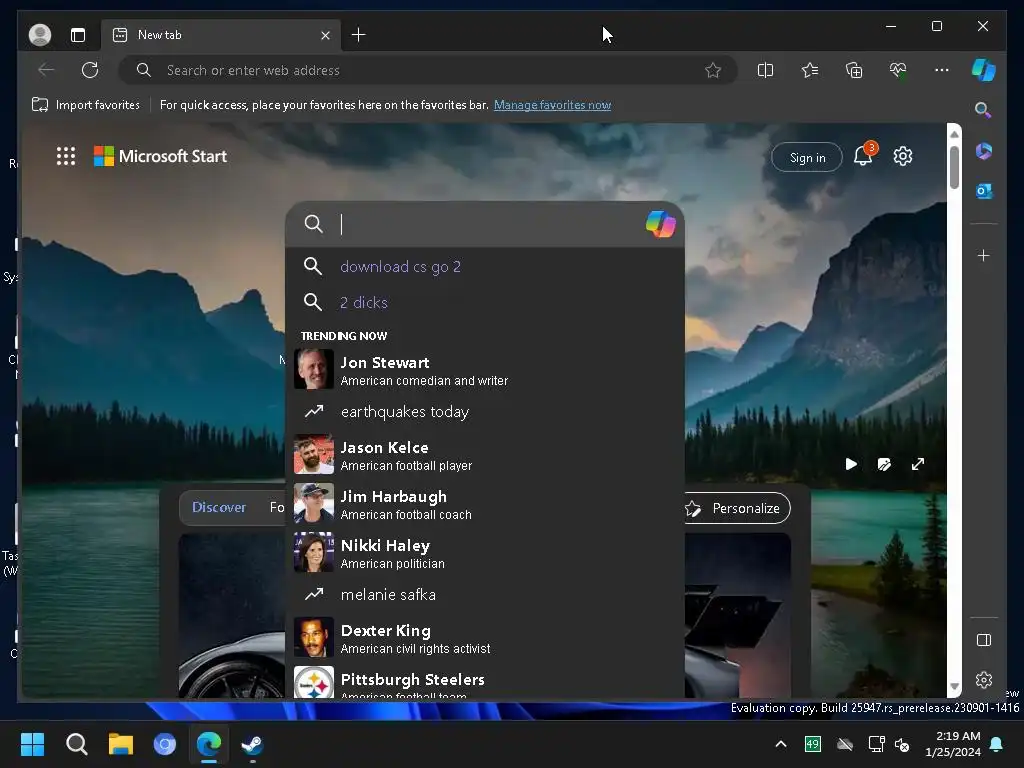
Task: Open Microsoft 365 sidebar icon
Action: [x=983, y=152]
